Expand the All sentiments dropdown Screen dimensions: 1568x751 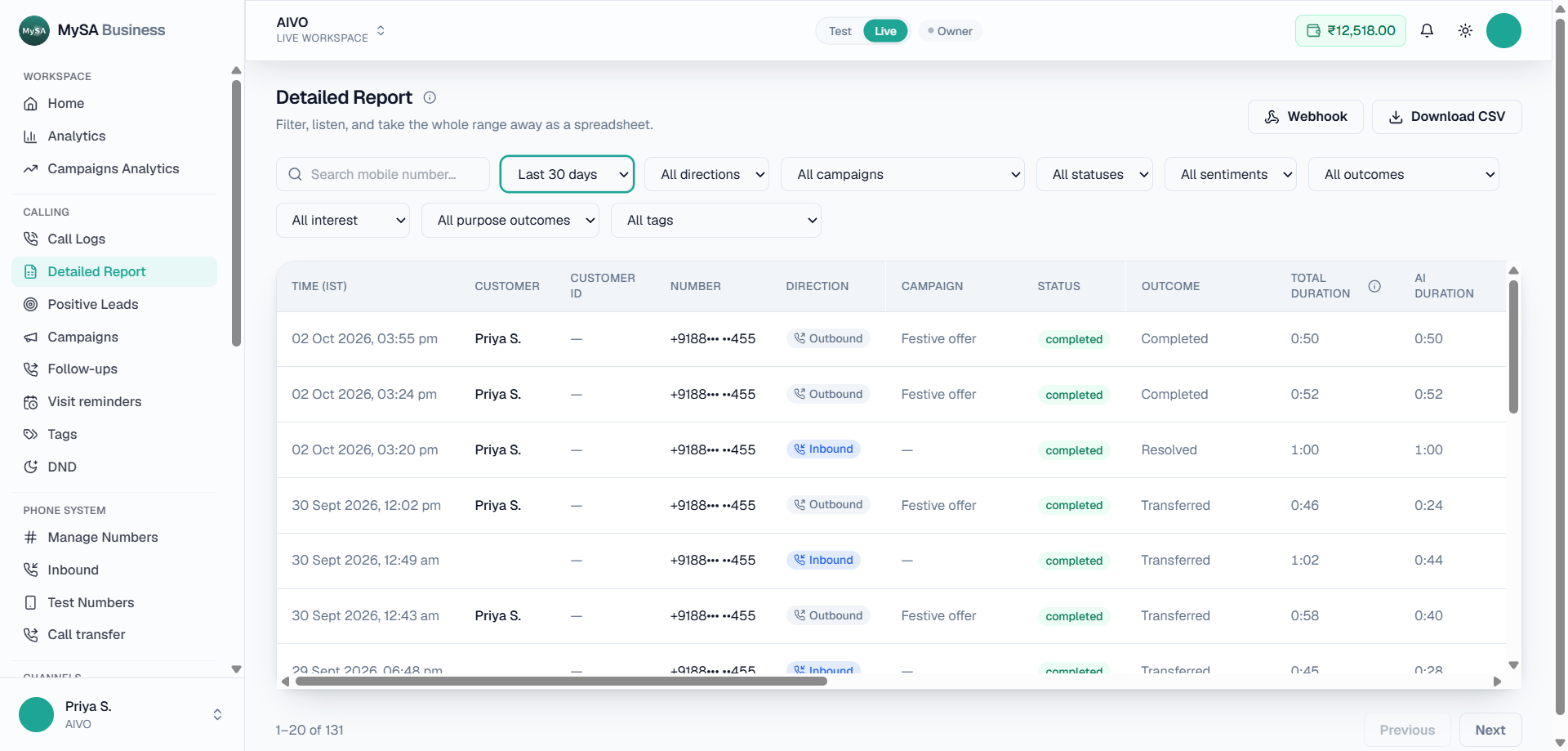1231,174
